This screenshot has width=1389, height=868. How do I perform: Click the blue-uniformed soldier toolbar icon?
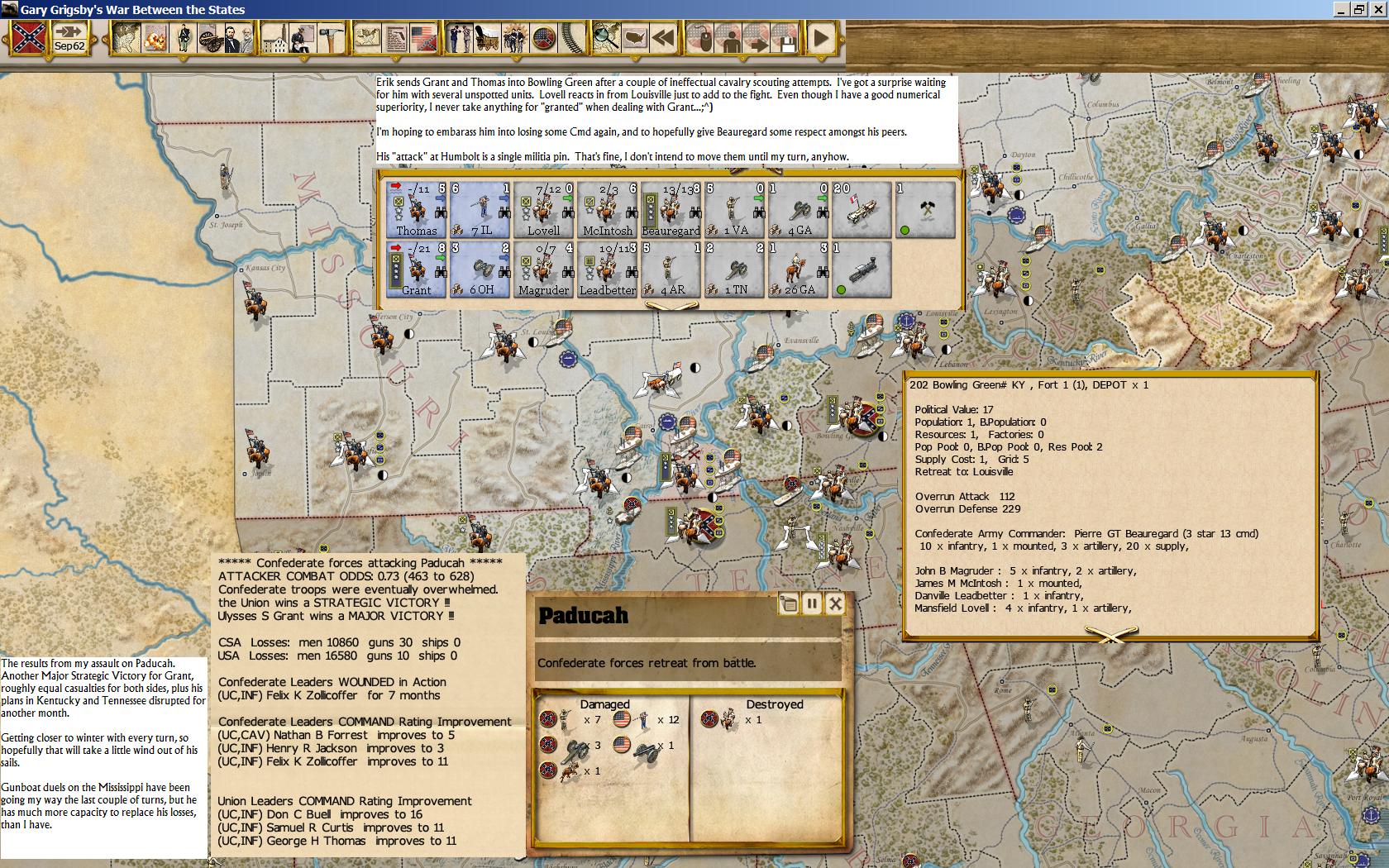tap(184, 38)
